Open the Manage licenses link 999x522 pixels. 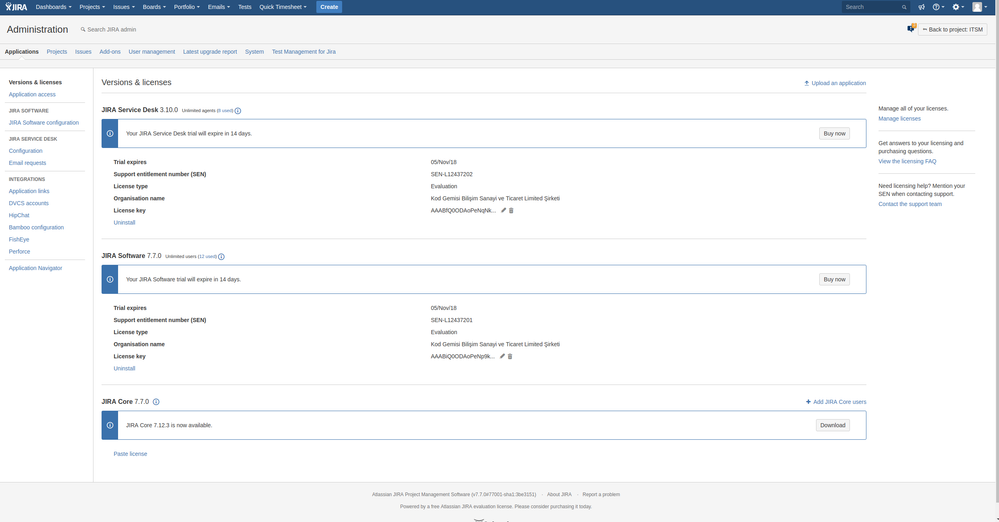899,119
